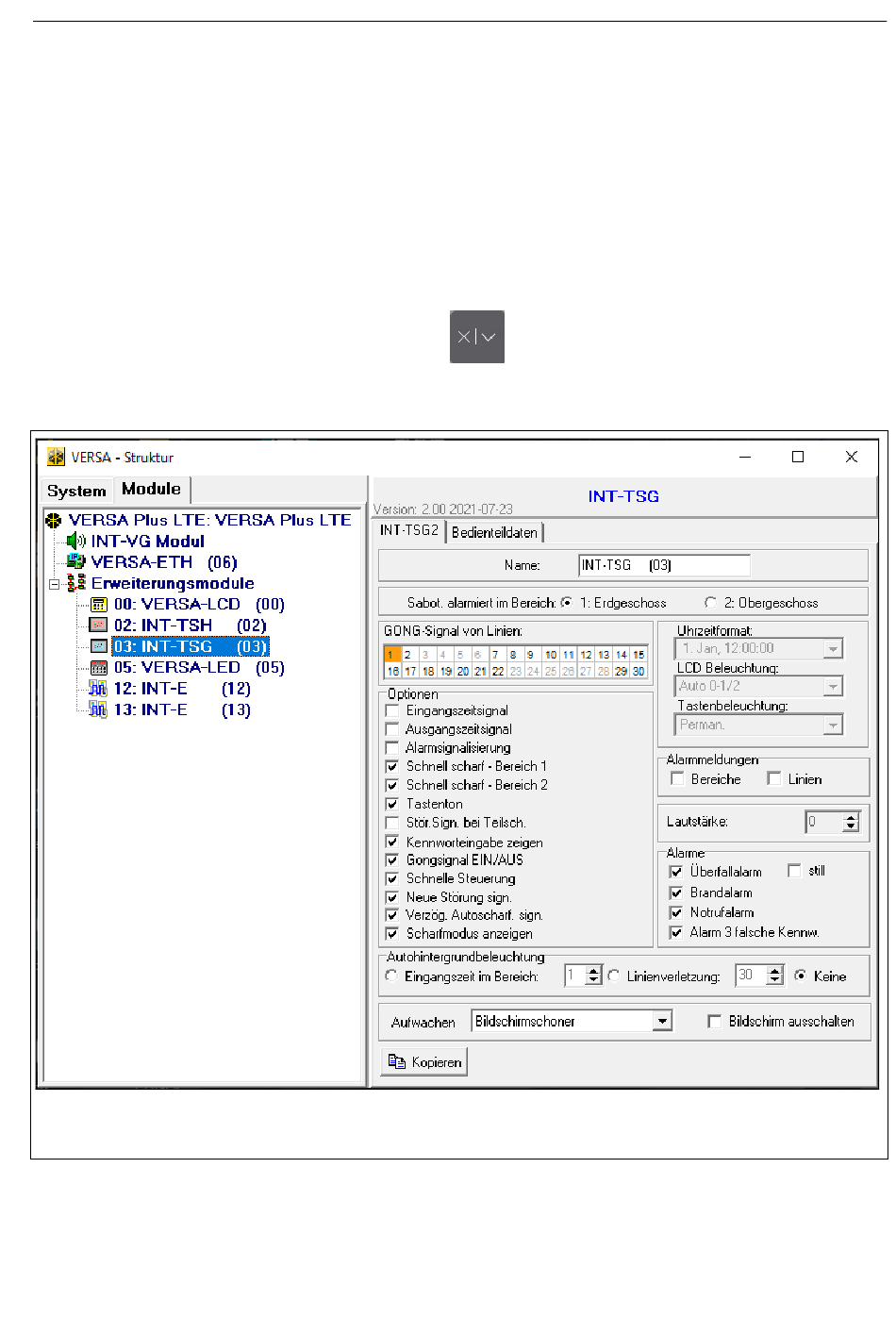Viewport: 896px width, 1318px height.
Task: Open the Bedienteildaten tab
Action: tap(494, 532)
